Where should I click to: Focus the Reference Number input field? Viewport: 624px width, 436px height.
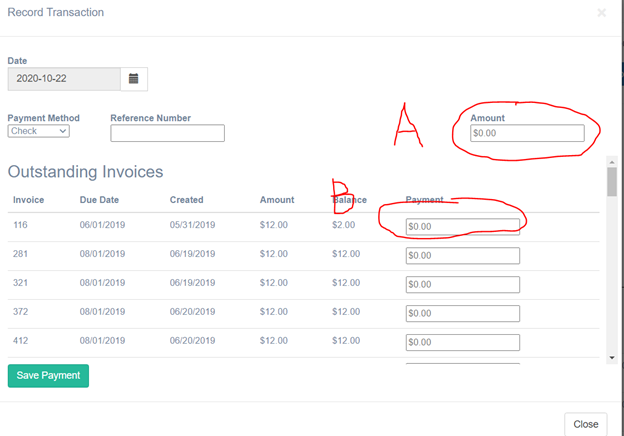167,133
